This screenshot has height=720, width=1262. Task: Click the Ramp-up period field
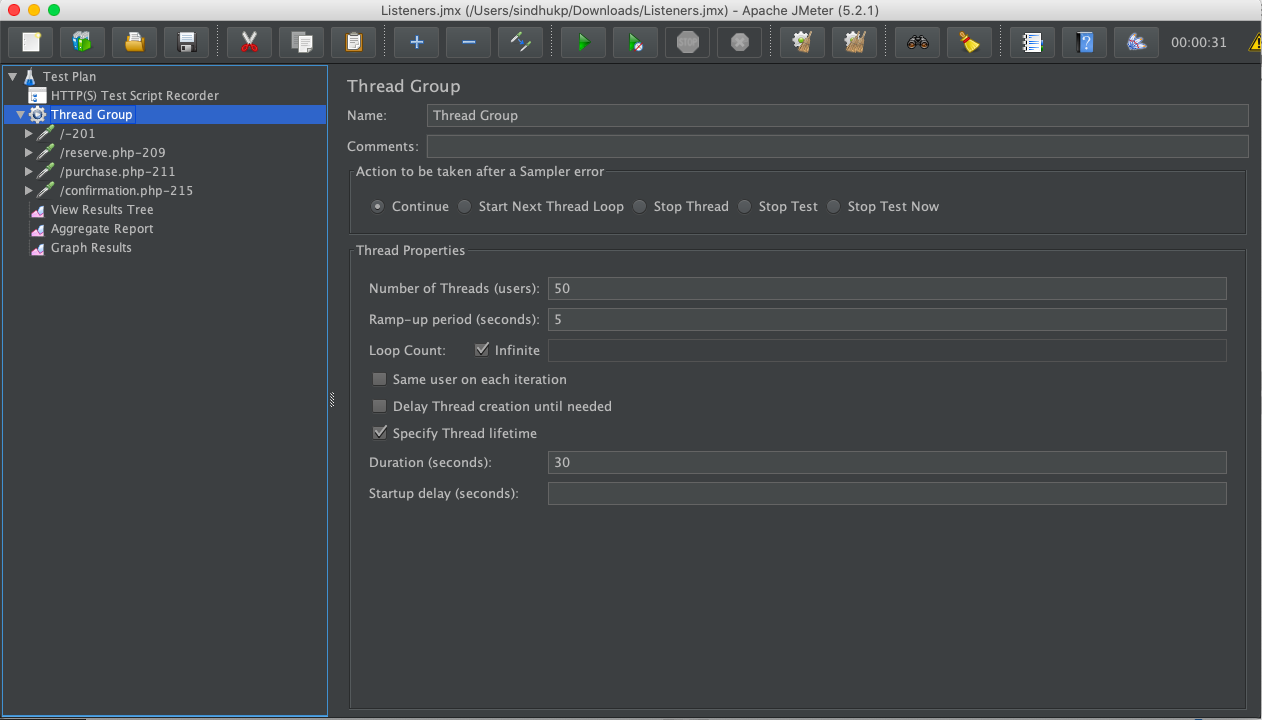(x=887, y=319)
